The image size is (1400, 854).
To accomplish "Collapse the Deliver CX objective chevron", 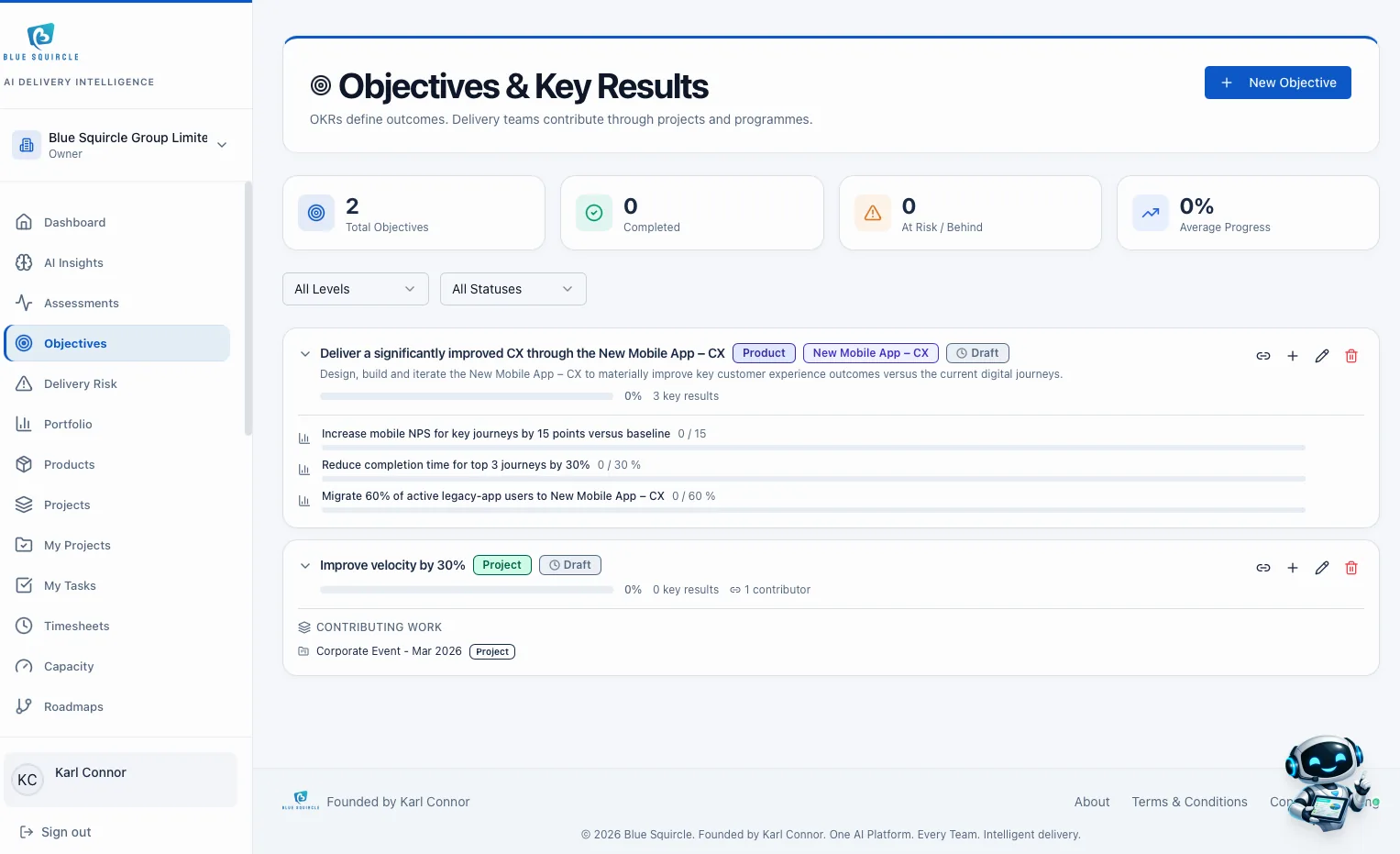I will coord(305,353).
